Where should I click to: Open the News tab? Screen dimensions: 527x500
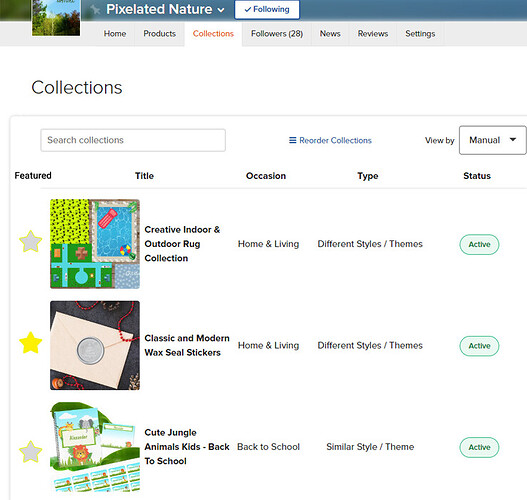point(330,34)
